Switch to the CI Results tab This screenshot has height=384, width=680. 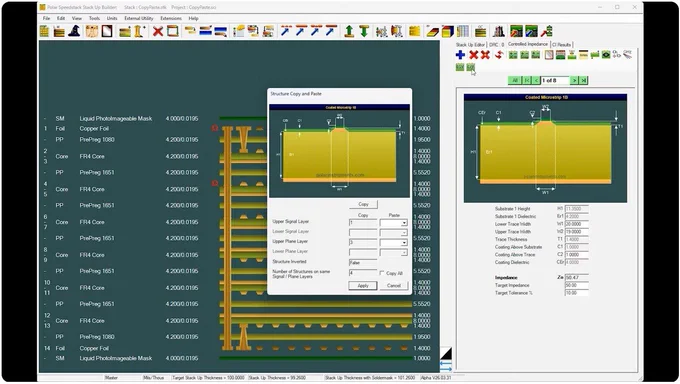coord(561,45)
